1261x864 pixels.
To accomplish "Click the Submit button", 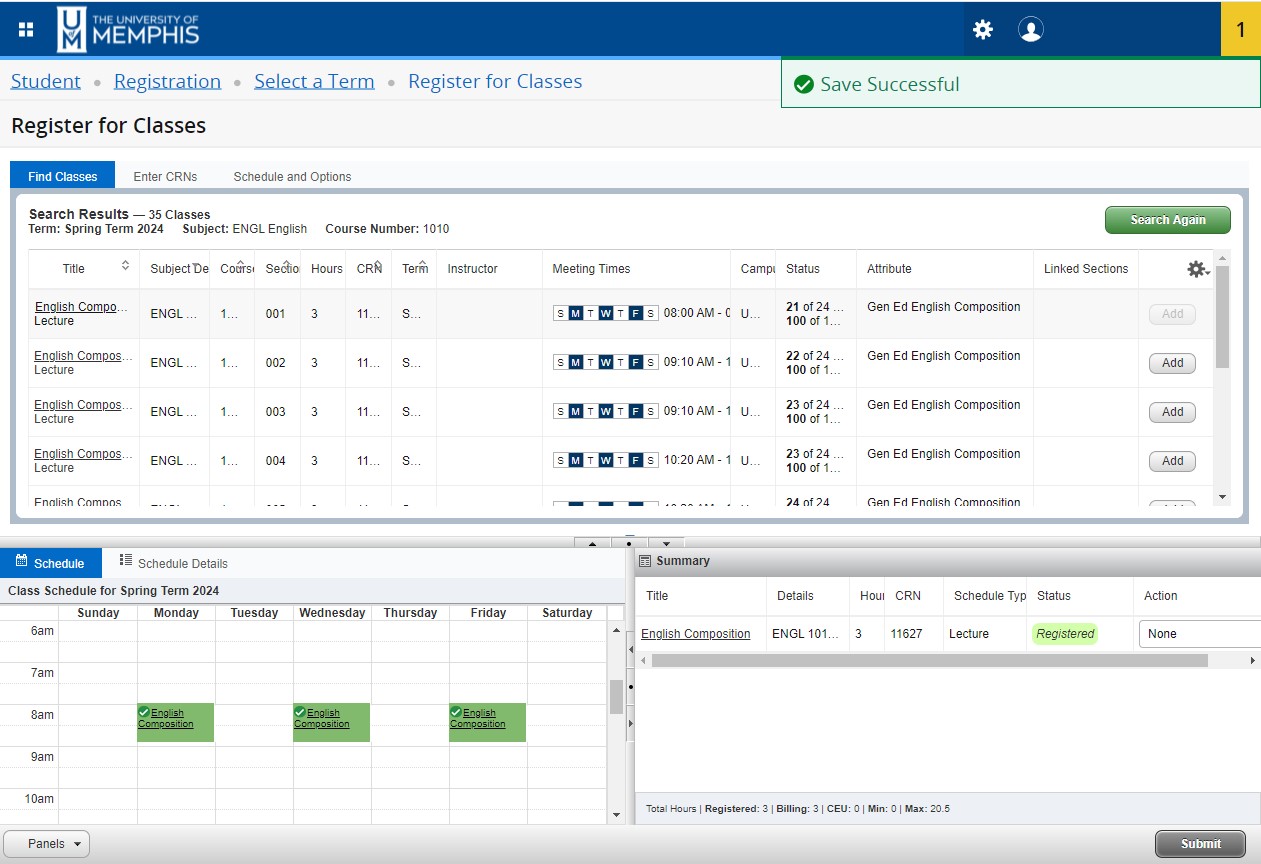I will [x=1200, y=844].
